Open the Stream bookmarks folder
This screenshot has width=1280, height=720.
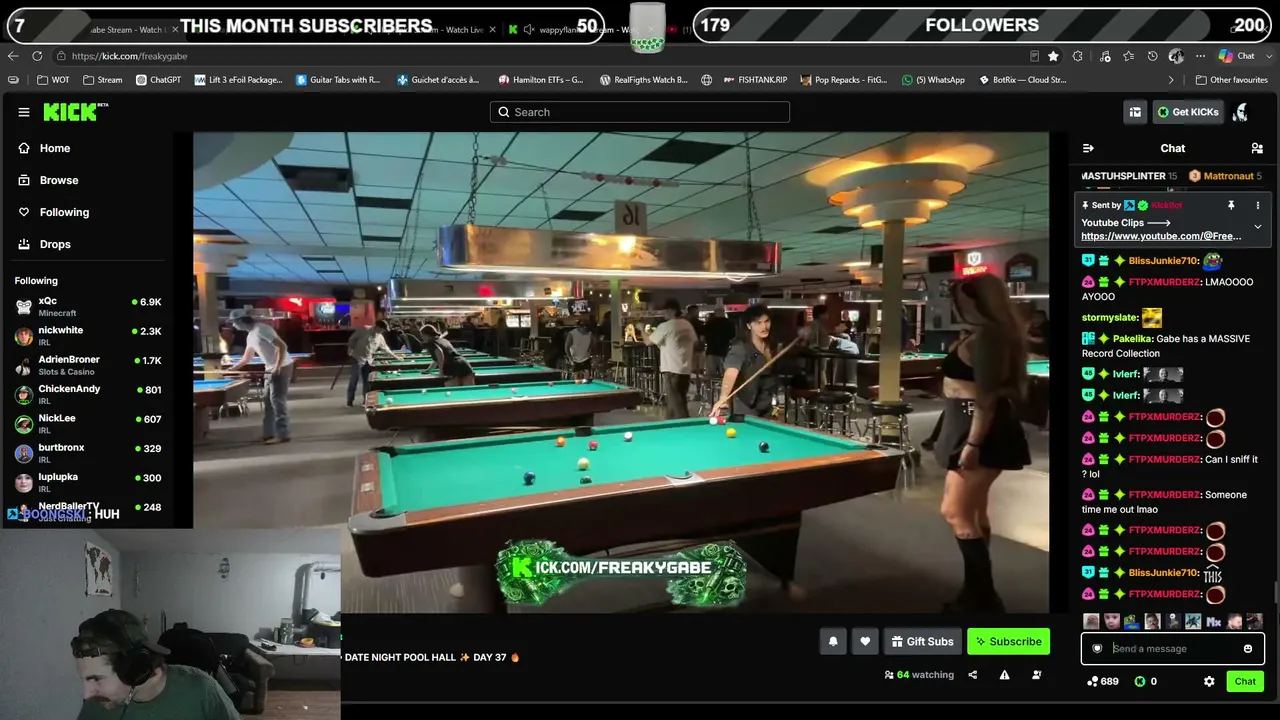click(103, 80)
